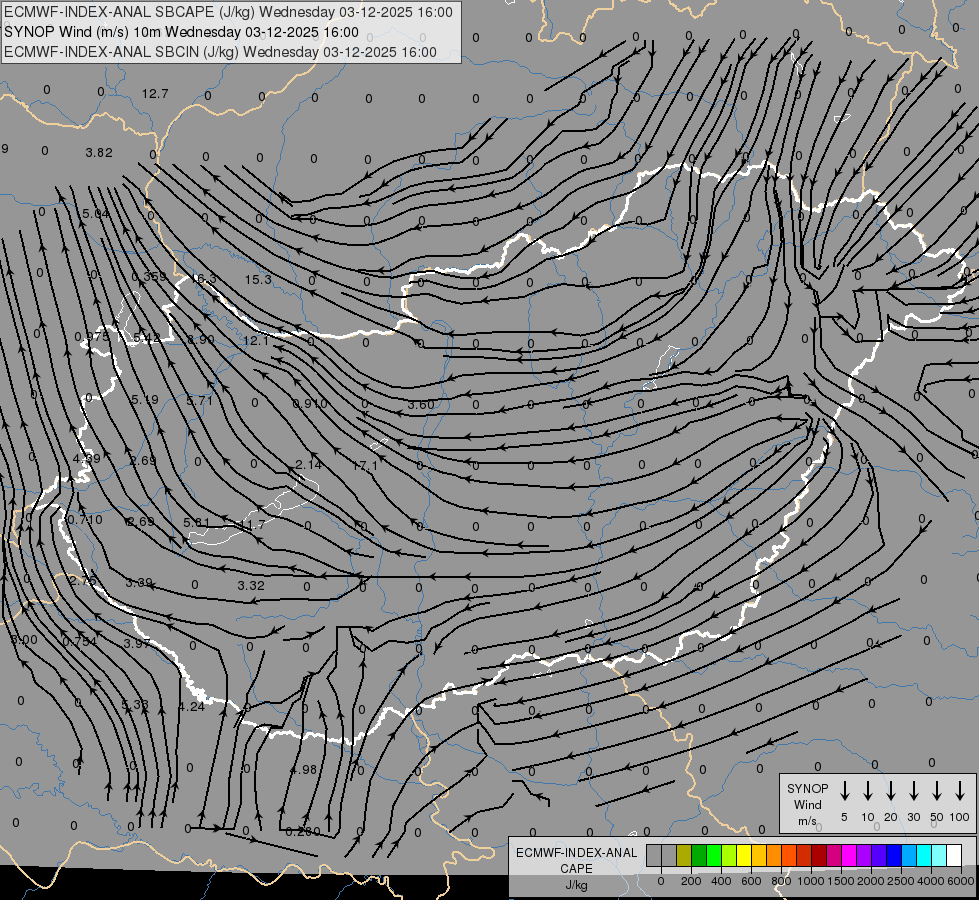Click the 0.754 value on the map
The width and height of the screenshot is (979, 900).
coord(80,641)
